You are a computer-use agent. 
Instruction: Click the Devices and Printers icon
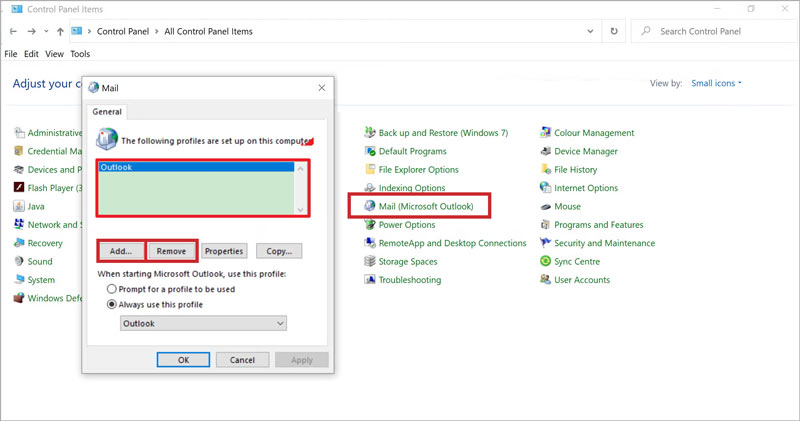point(19,169)
